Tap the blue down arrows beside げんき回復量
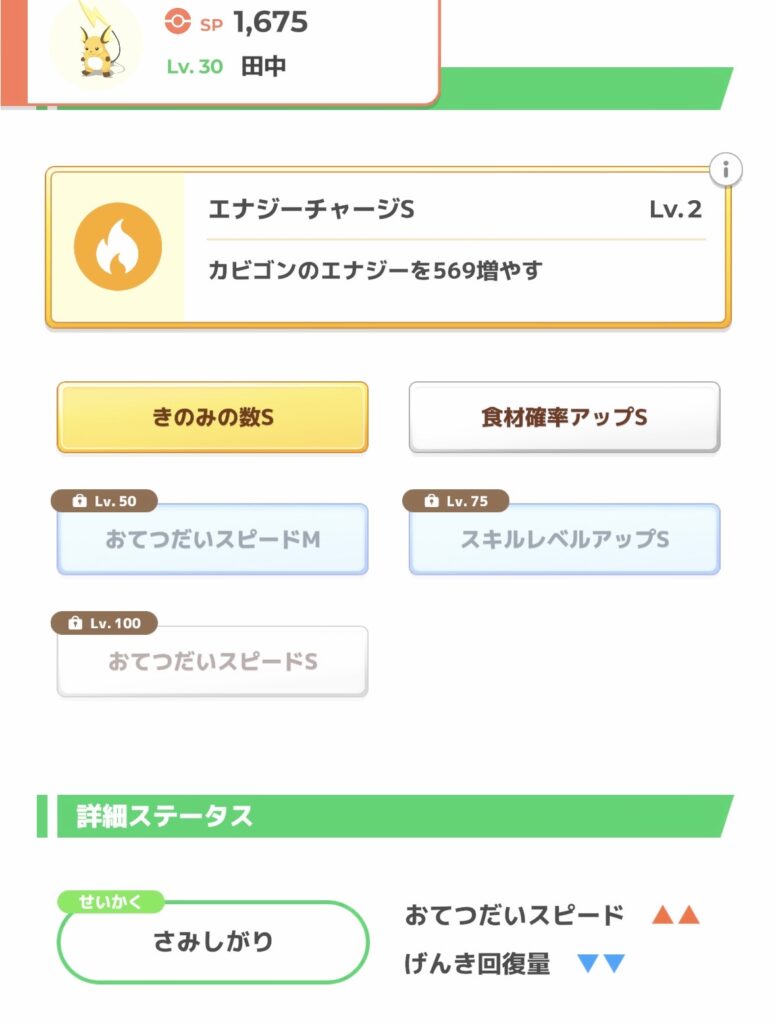776x1024 pixels. 601,964
